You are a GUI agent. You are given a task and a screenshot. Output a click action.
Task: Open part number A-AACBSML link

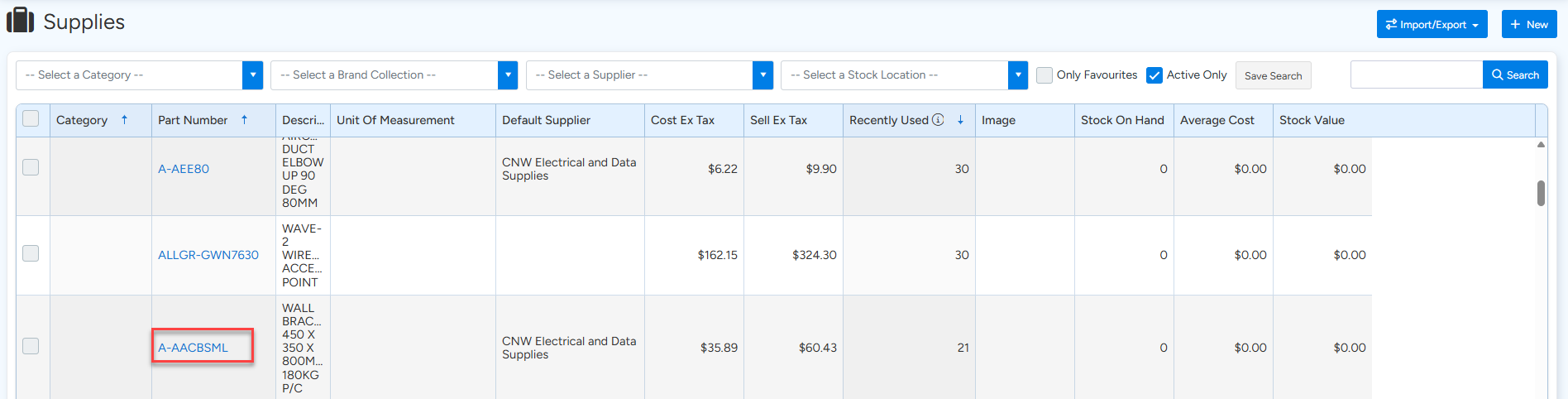193,348
